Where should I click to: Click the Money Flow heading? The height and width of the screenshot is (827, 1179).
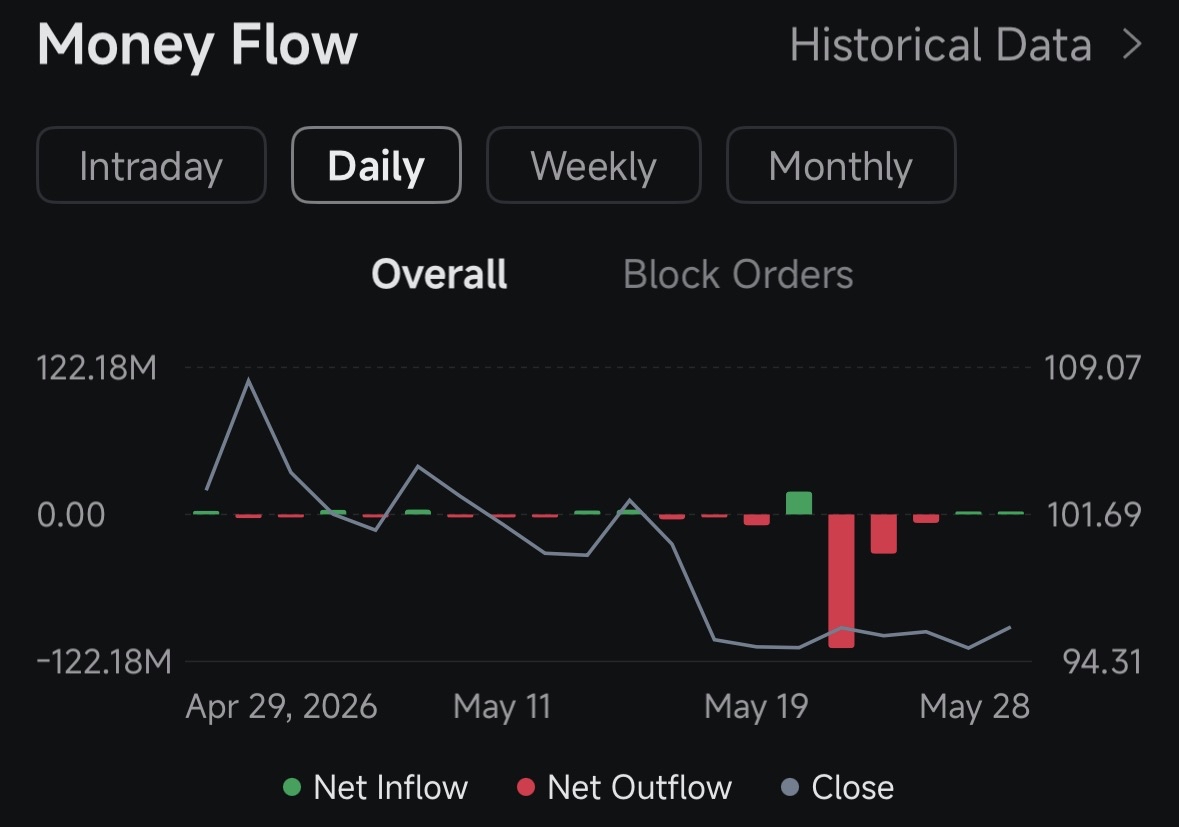[197, 44]
